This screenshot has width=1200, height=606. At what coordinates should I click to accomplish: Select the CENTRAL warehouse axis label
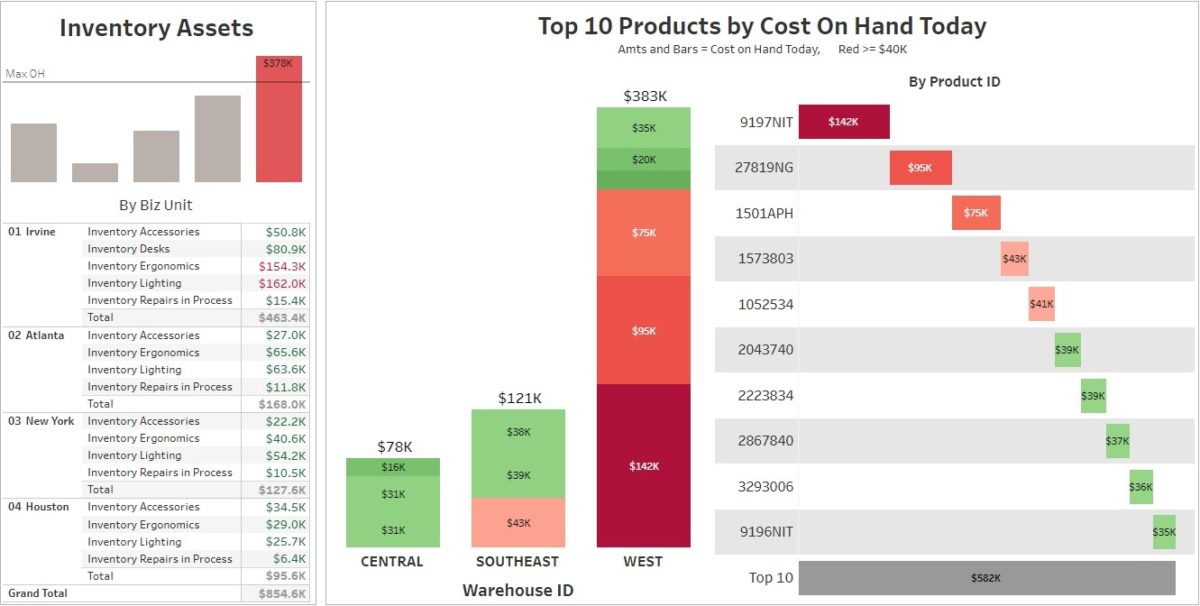(x=392, y=561)
